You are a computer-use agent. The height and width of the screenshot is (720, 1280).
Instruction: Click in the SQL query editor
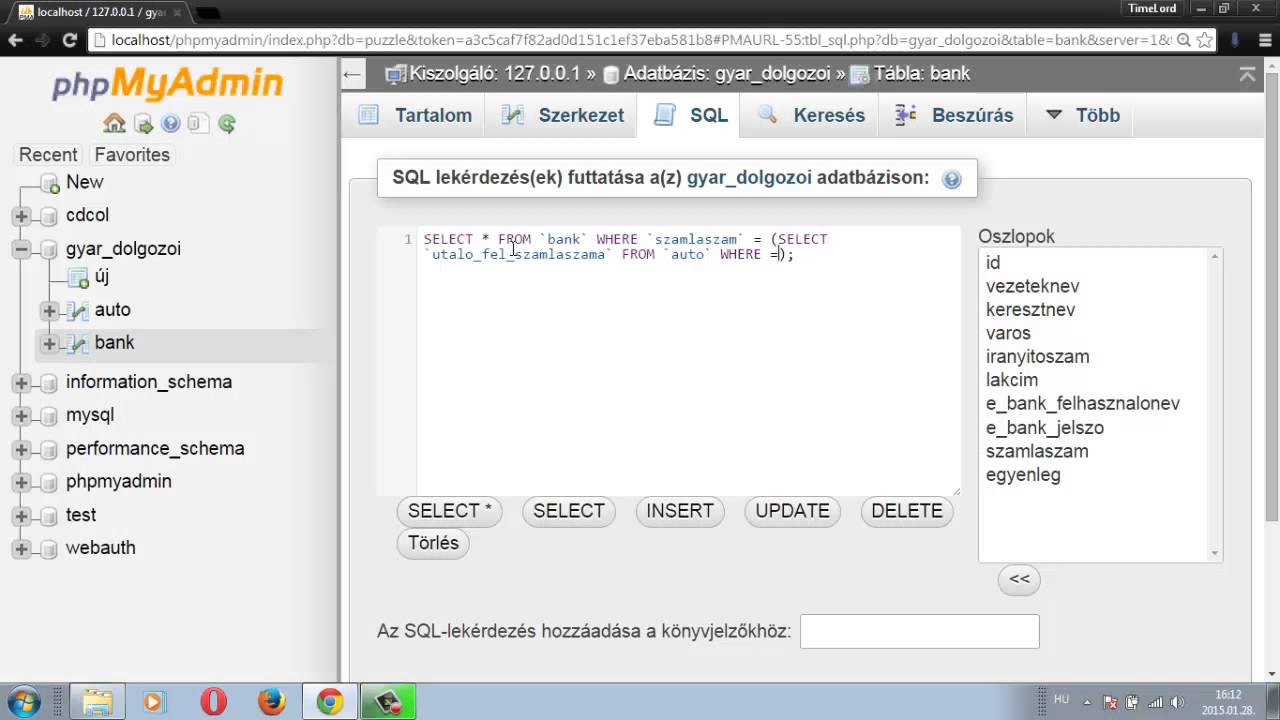pos(688,360)
